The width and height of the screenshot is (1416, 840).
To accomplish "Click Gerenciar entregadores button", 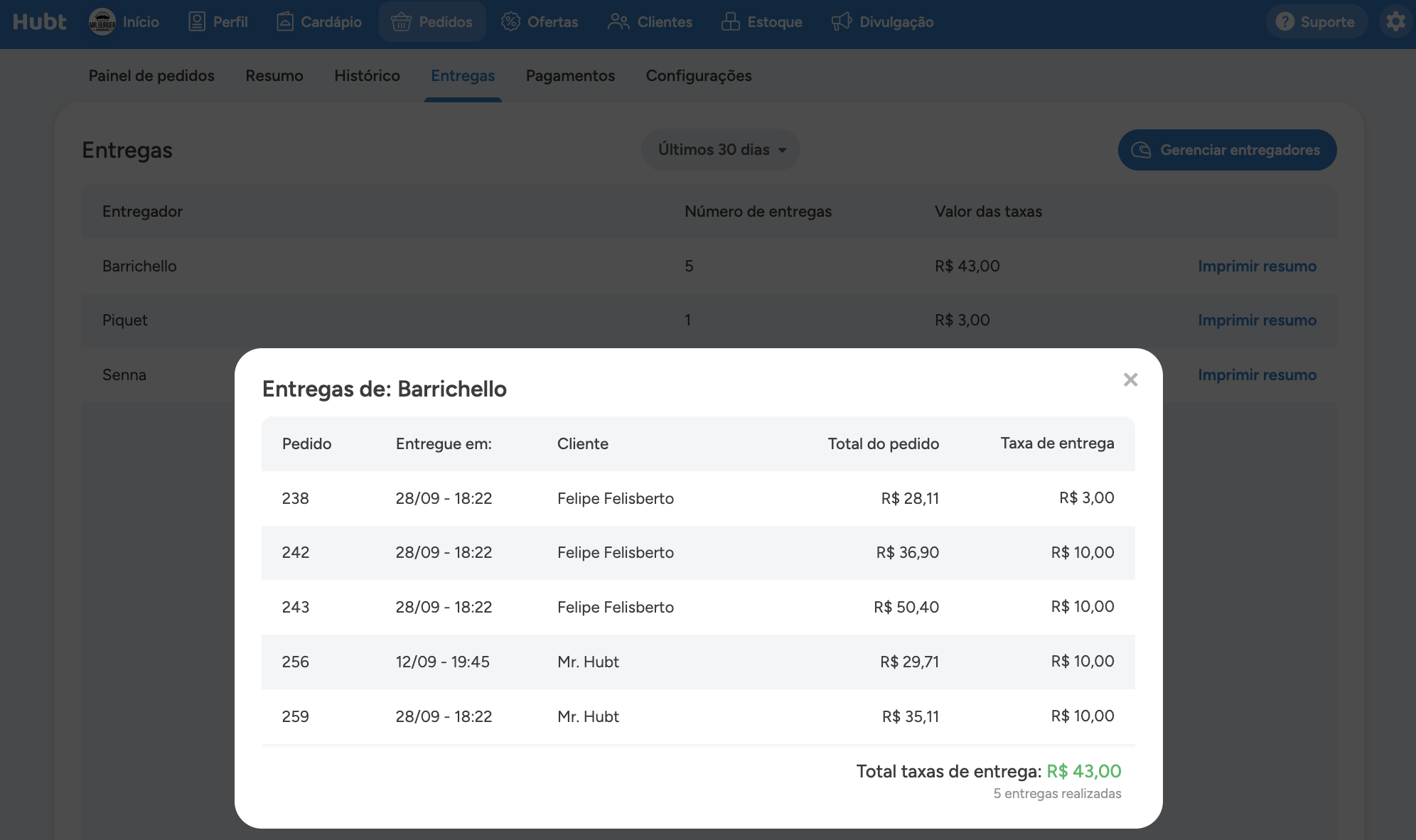I will point(1227,150).
